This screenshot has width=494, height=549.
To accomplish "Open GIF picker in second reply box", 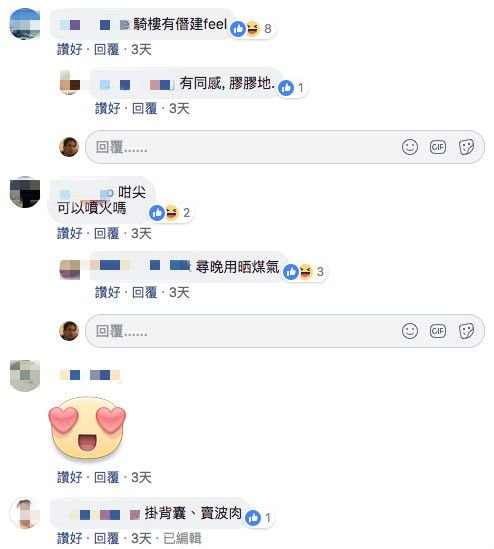I will tap(438, 331).
